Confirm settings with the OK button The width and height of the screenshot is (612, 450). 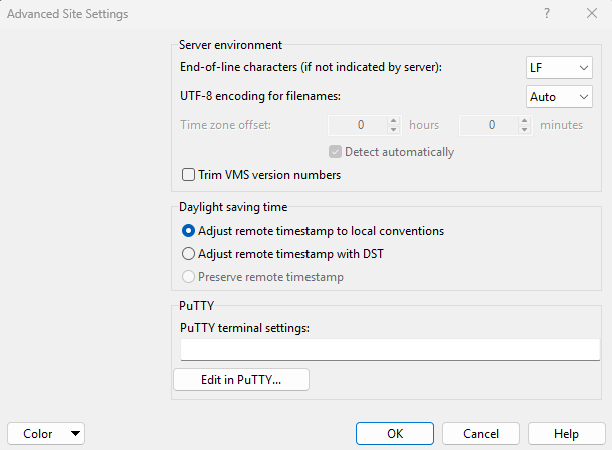(x=395, y=433)
